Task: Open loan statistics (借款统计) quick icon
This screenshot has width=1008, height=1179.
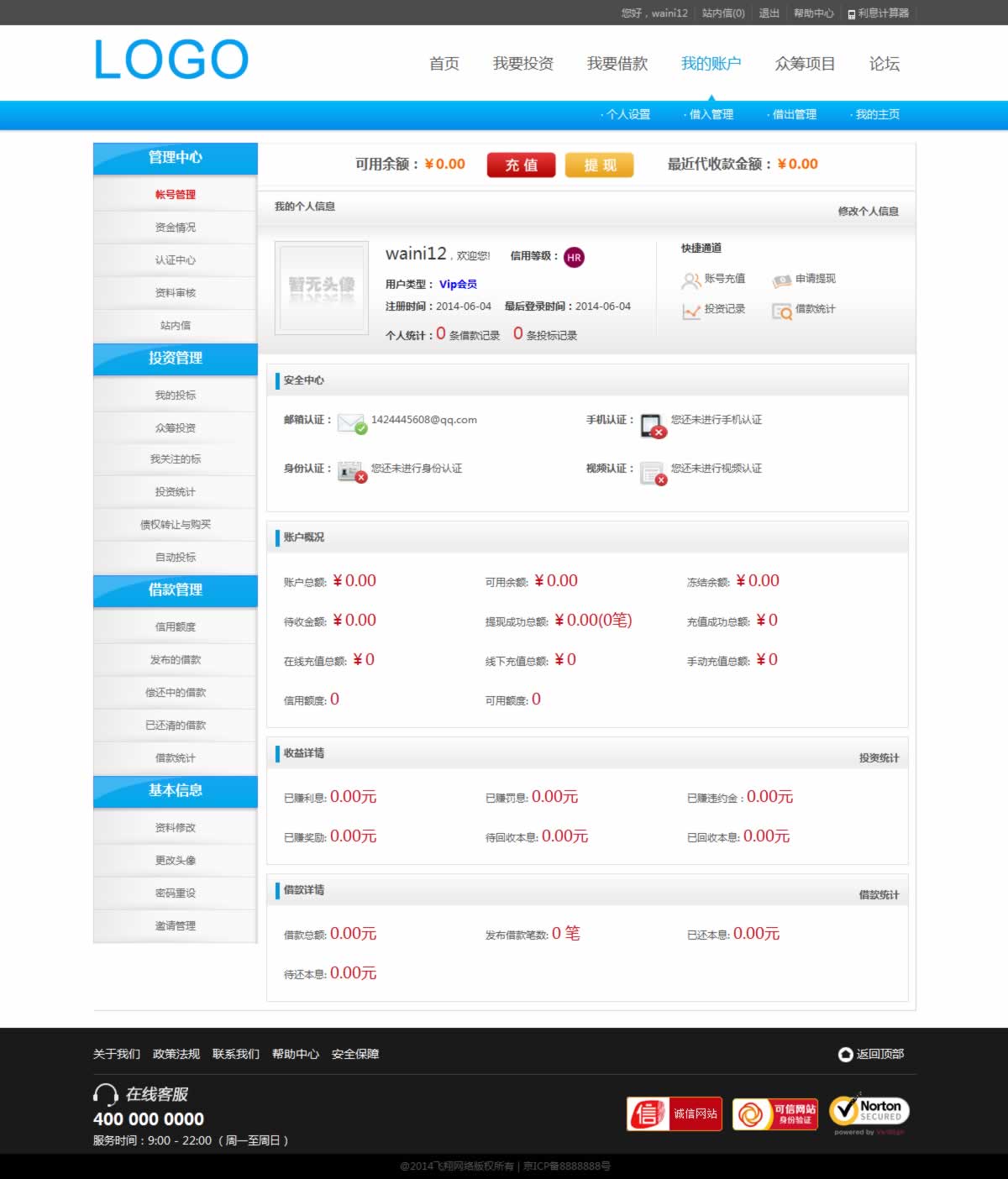Action: (782, 312)
